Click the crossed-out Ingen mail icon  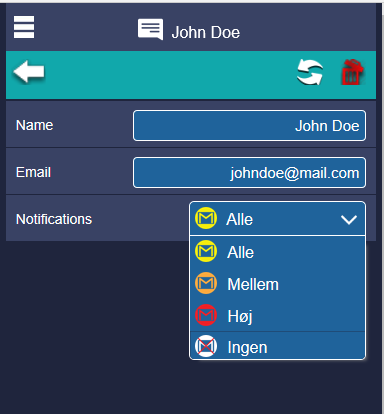[x=206, y=346]
